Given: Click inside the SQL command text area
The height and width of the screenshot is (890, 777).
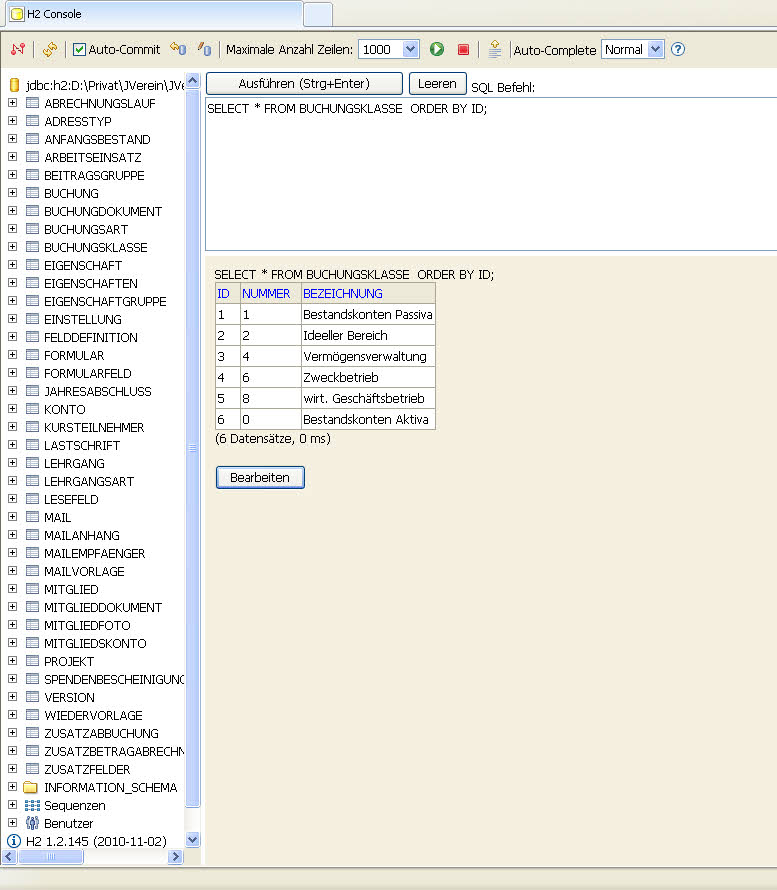Looking at the screenshot, I should coord(490,180).
